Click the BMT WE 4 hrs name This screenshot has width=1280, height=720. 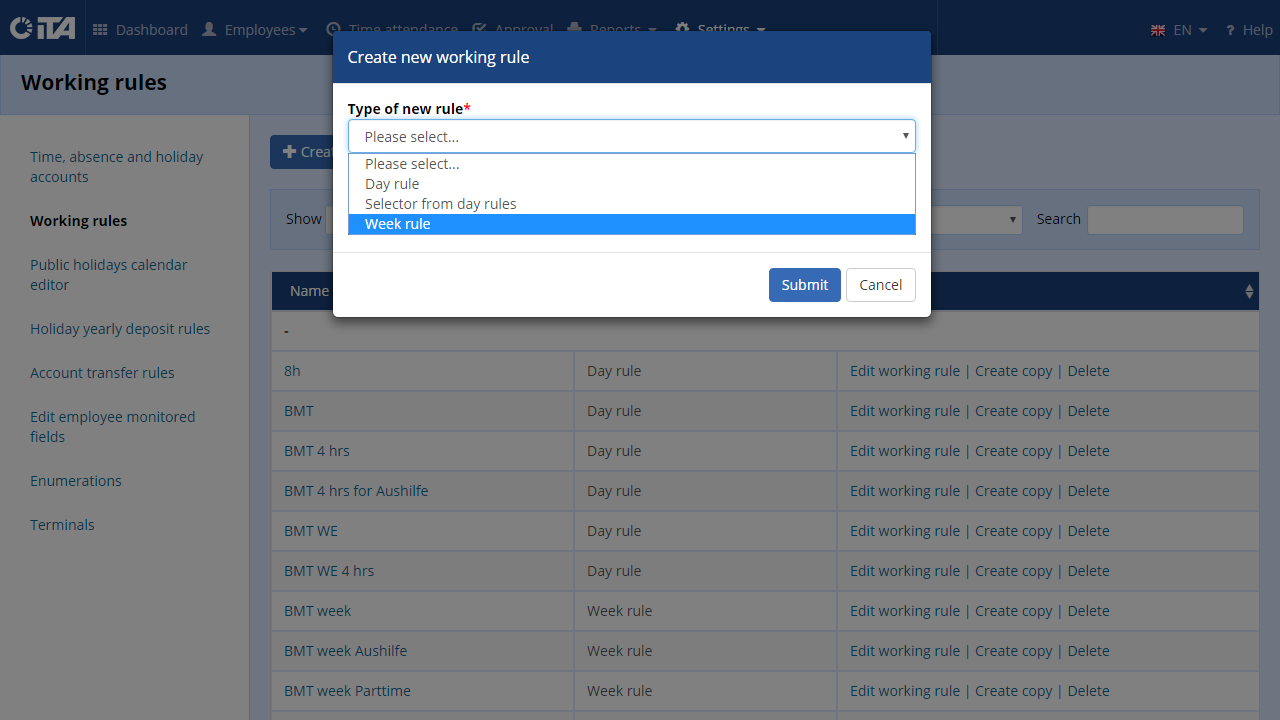[329, 571]
